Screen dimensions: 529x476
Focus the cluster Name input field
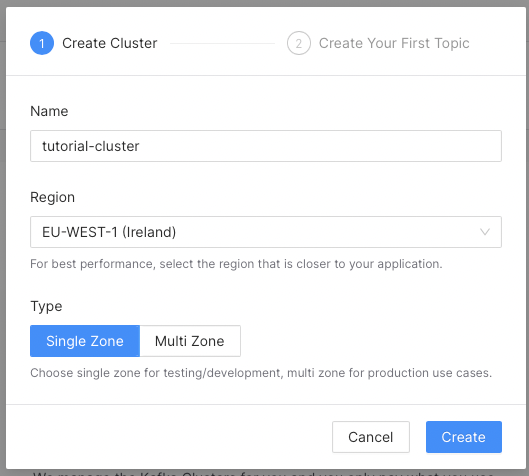pos(266,146)
